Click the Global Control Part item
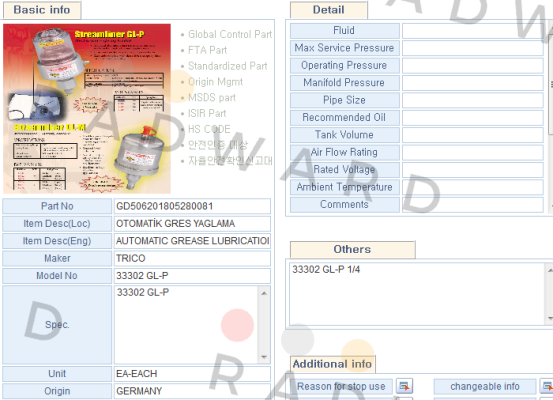This screenshot has height=400, width=553. (230, 35)
